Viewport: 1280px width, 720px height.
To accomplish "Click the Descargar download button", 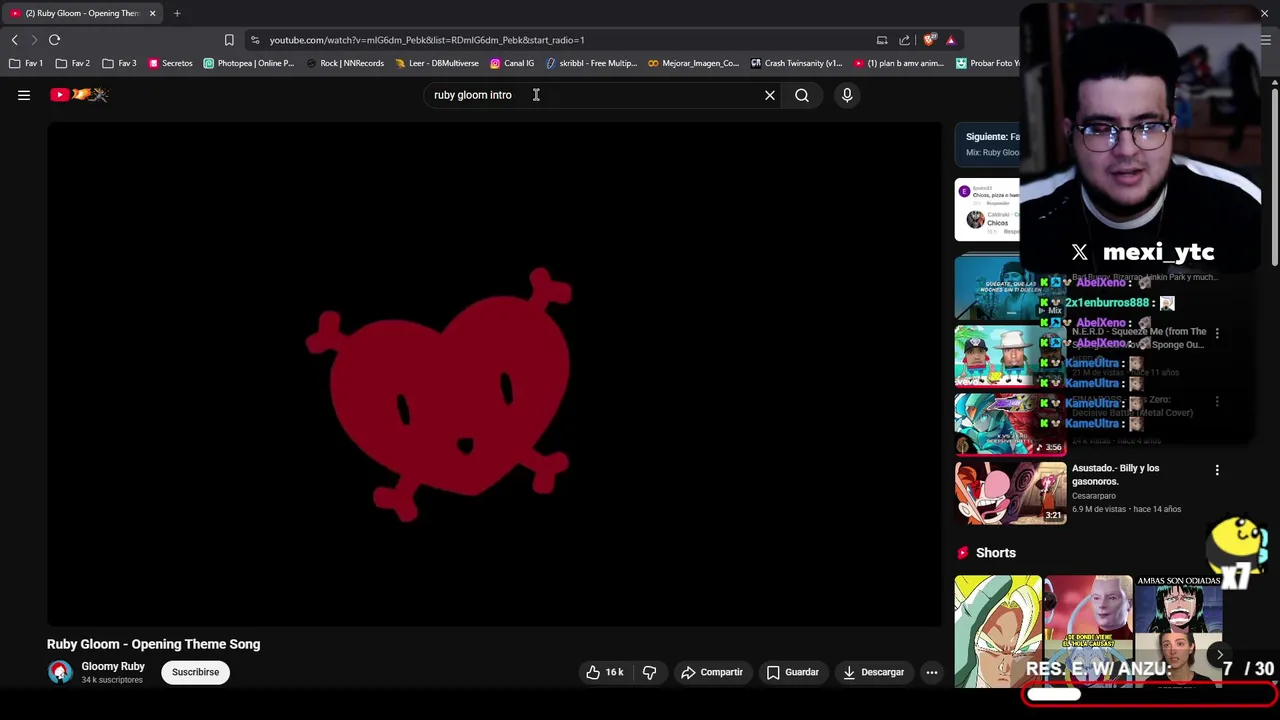I will pos(873,672).
